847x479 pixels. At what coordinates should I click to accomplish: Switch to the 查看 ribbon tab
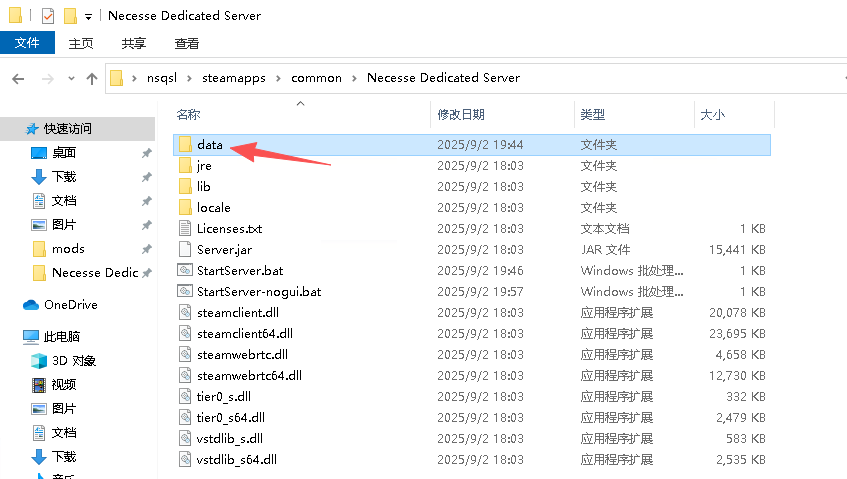click(x=187, y=43)
